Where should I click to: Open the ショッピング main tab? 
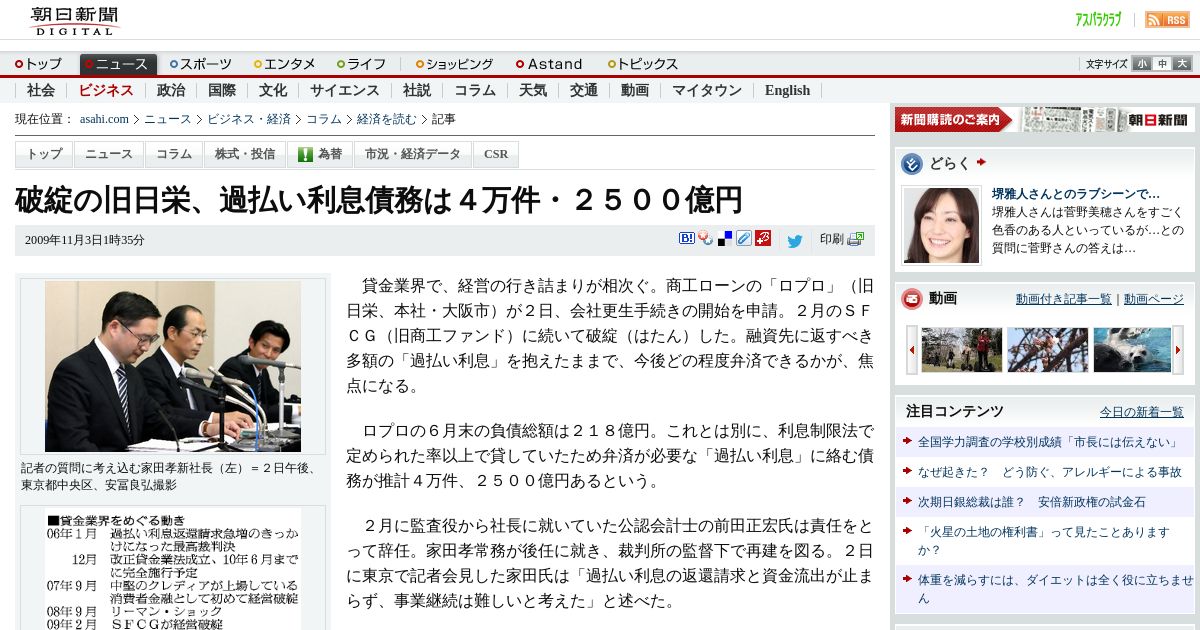pos(454,64)
